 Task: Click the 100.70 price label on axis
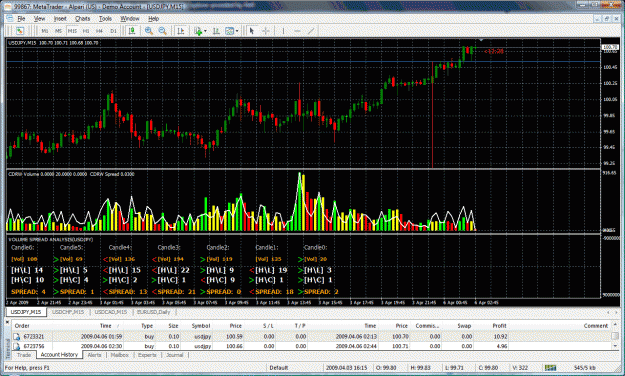610,47
